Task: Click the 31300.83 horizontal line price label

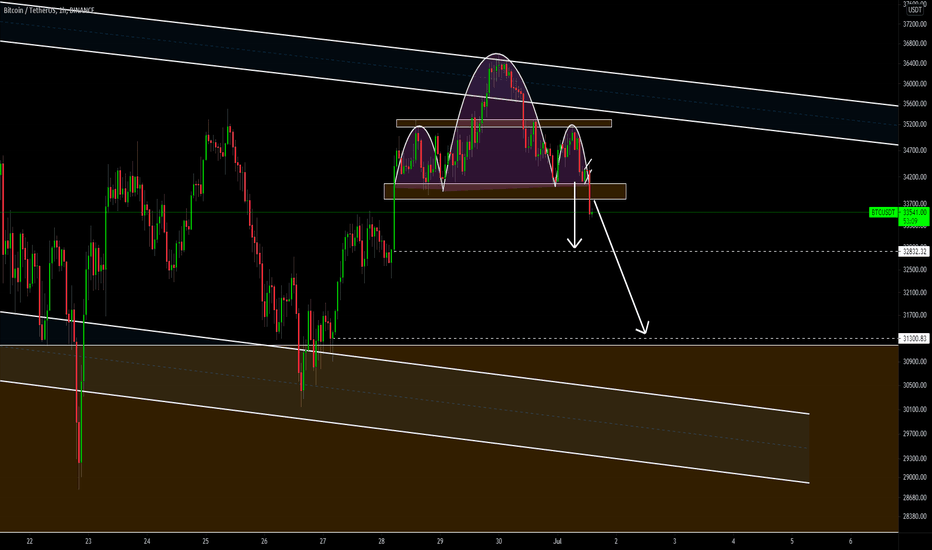Action: (x=915, y=338)
